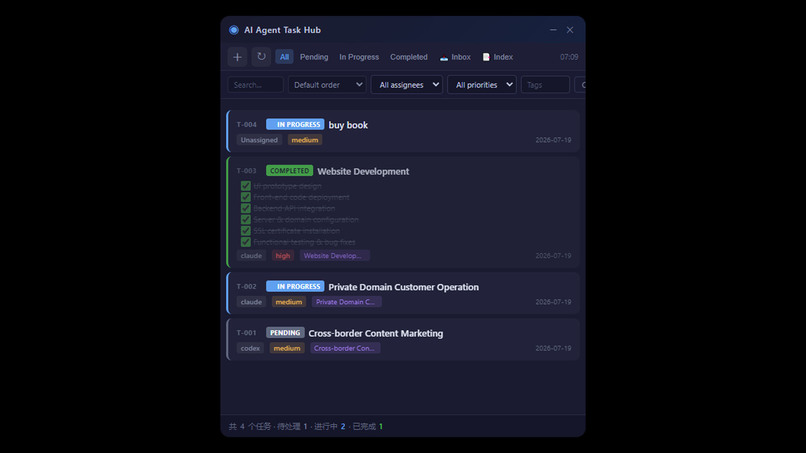
Task: Click the date on Cross-border card
Action: point(553,348)
